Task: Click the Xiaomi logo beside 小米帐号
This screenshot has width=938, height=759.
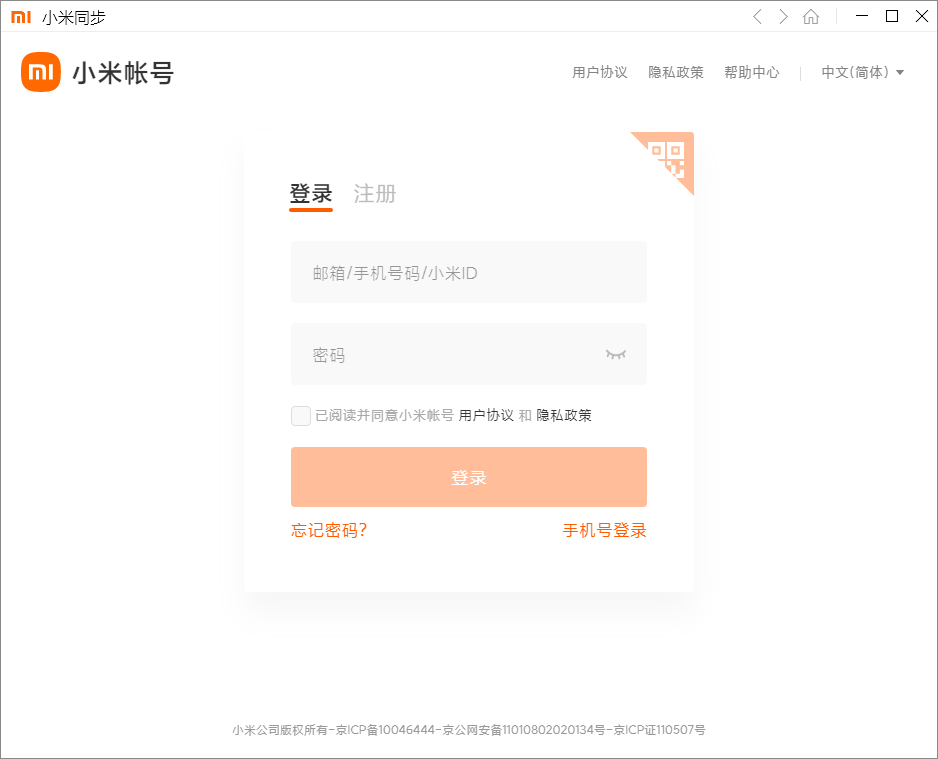Action: (41, 72)
